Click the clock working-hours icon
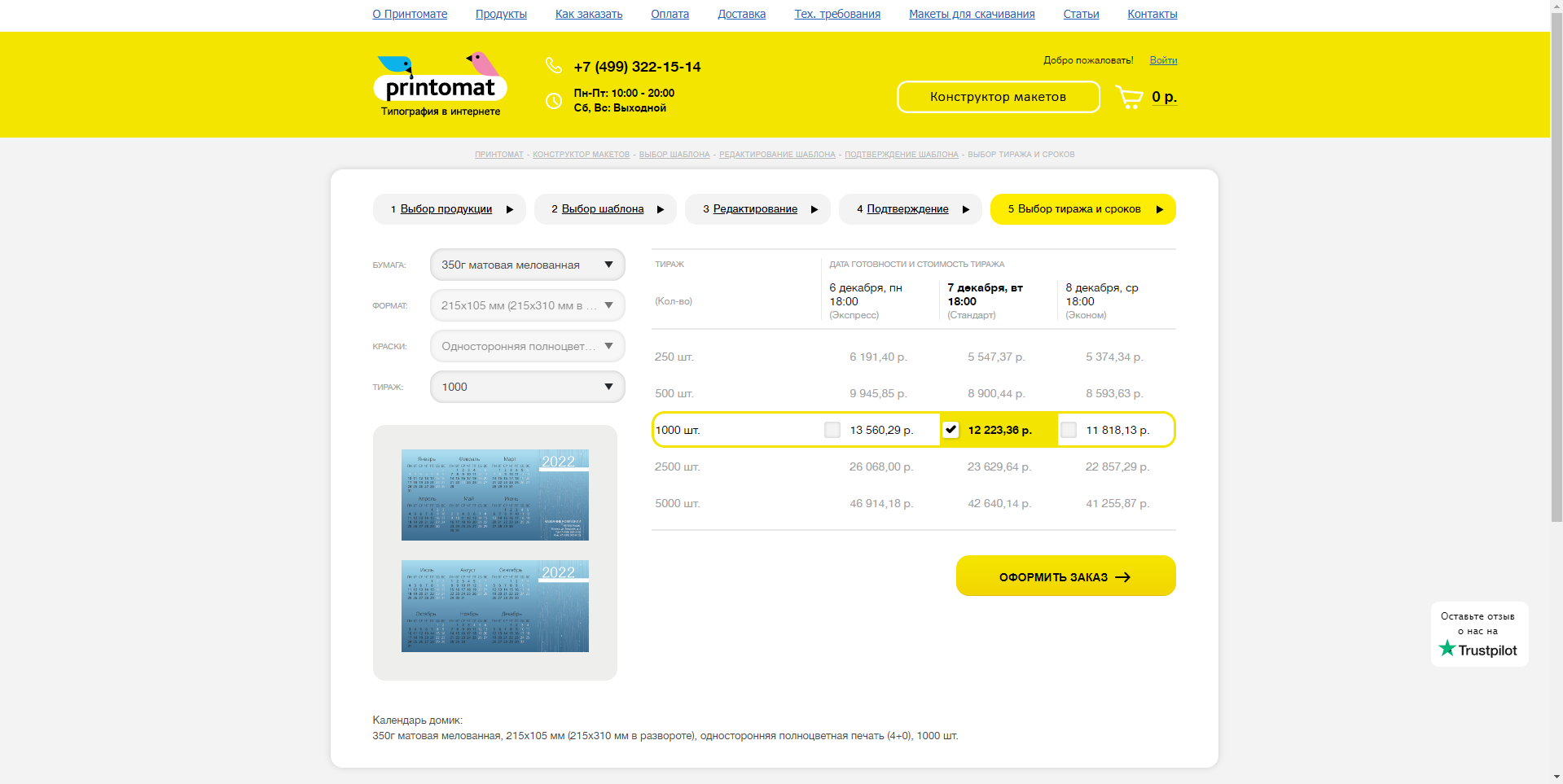 click(x=554, y=101)
